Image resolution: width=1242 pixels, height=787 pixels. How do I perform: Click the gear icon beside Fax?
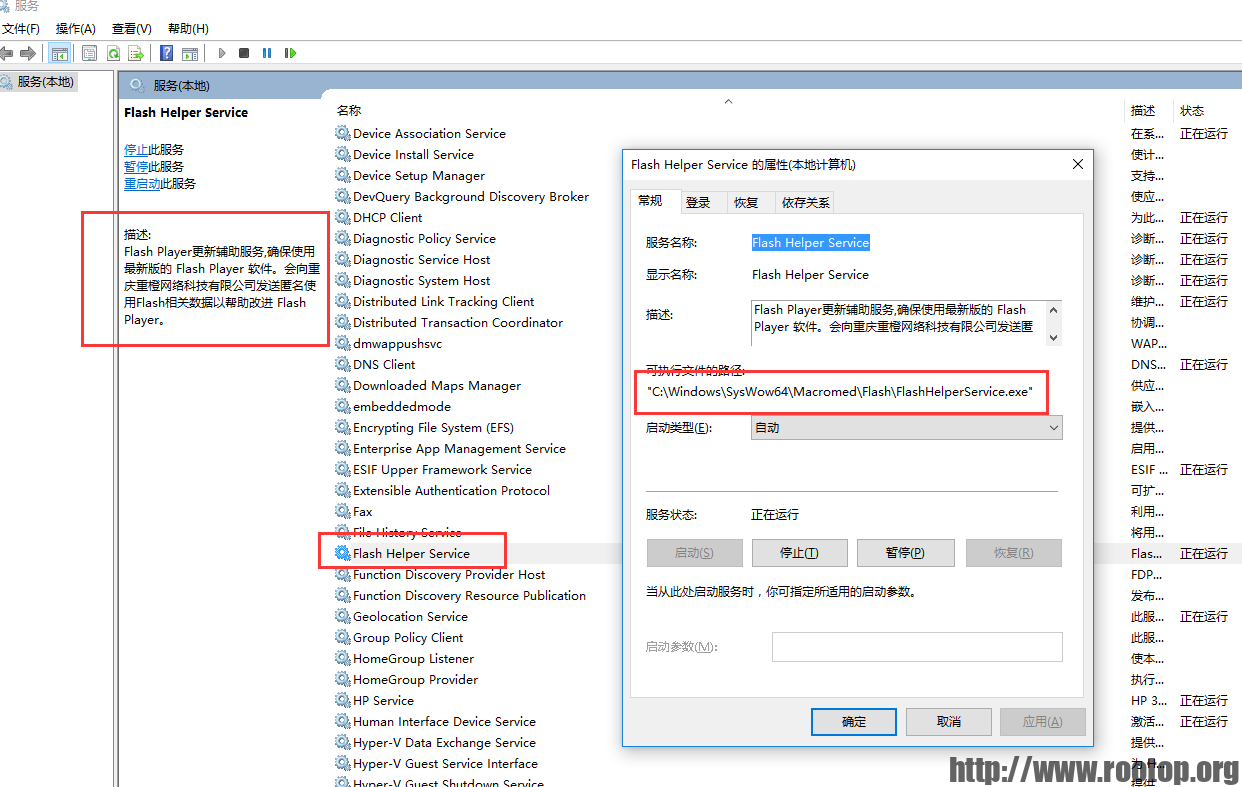(343, 511)
